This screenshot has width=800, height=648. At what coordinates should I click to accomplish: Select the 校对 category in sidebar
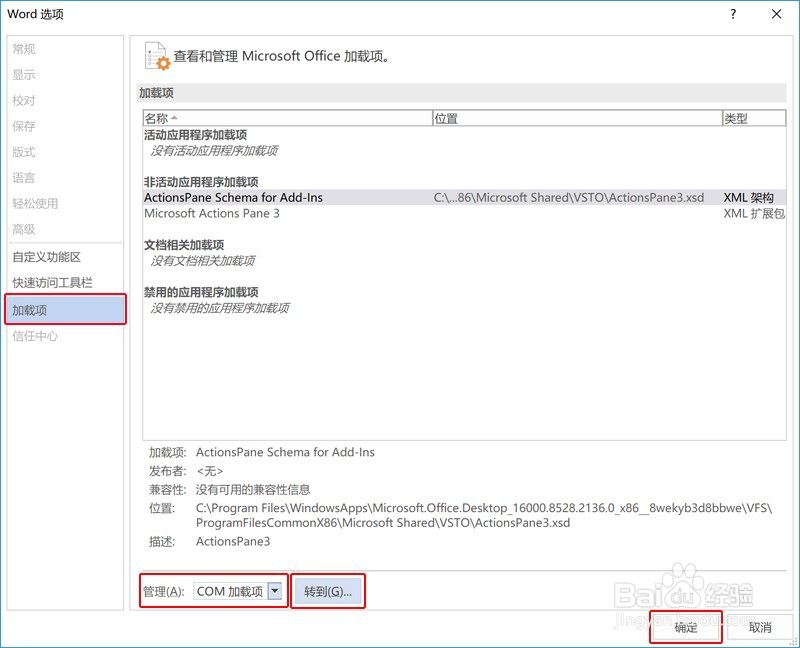coord(24,101)
